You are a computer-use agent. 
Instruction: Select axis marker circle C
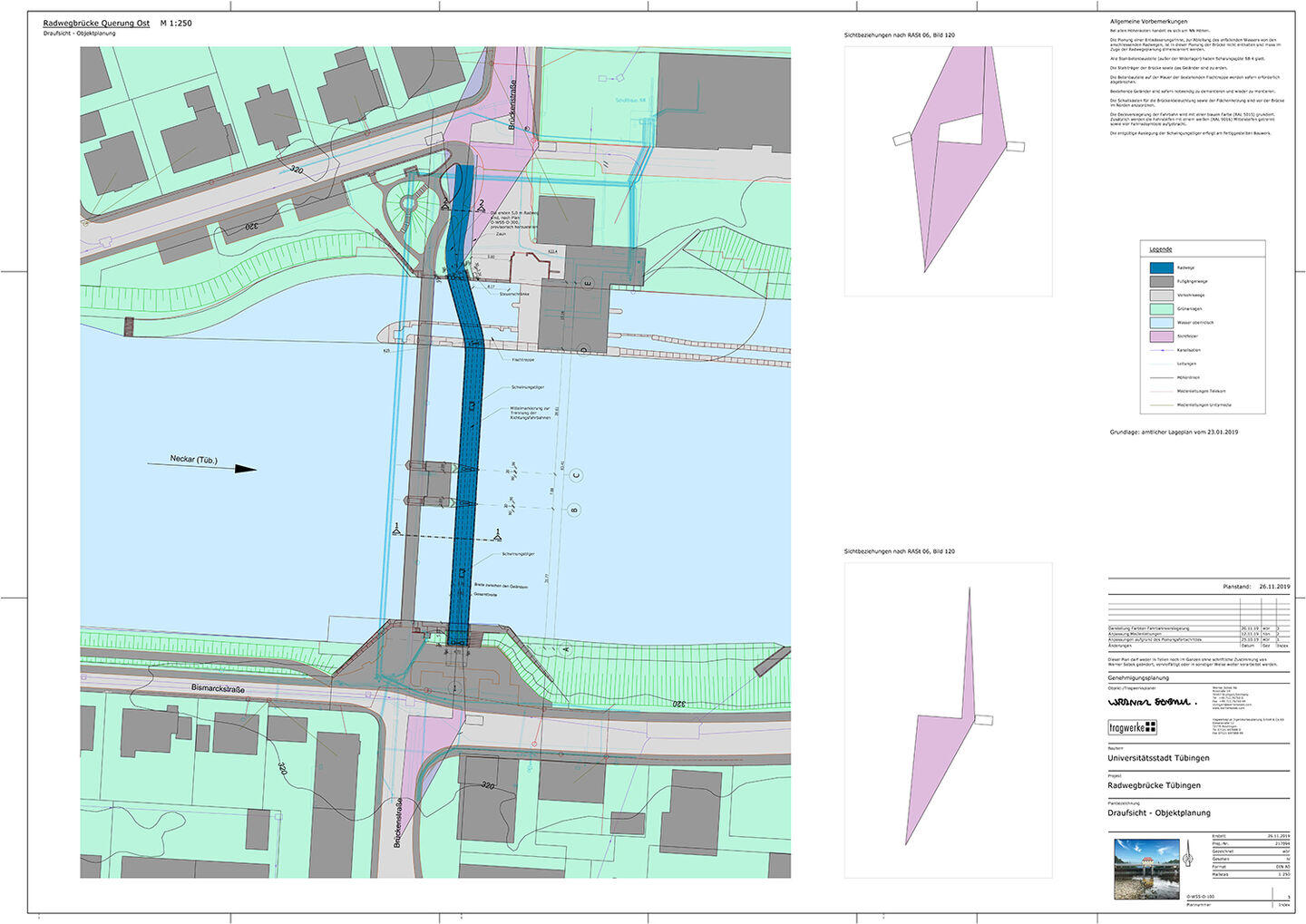coord(576,475)
